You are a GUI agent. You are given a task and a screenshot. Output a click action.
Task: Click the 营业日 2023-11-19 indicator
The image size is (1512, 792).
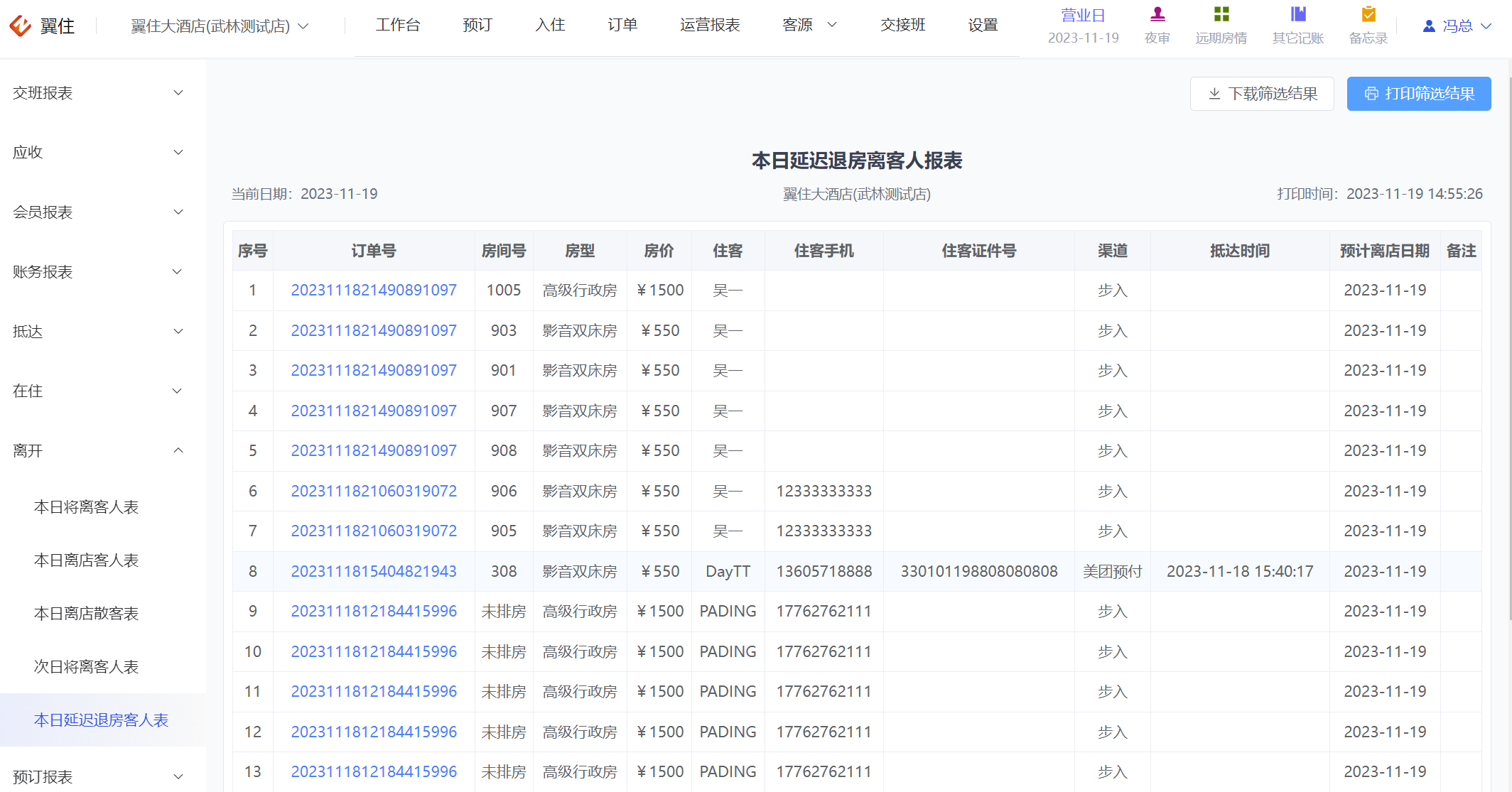(1084, 26)
